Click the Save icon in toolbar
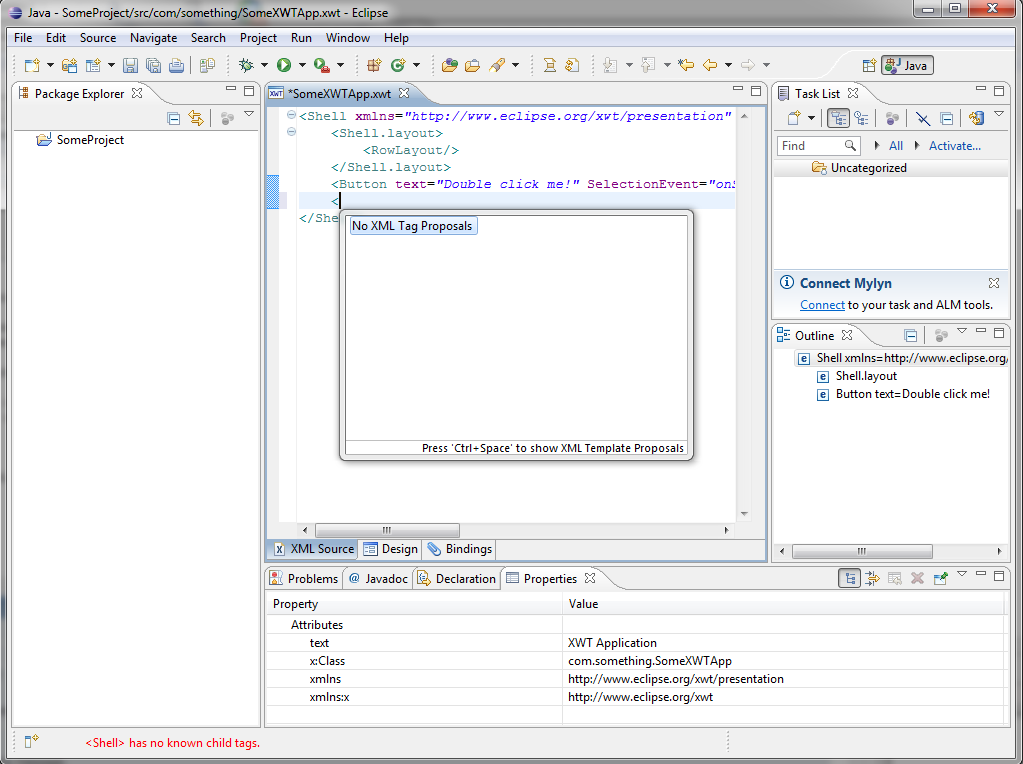Screen dimensions: 1023x764 point(130,65)
